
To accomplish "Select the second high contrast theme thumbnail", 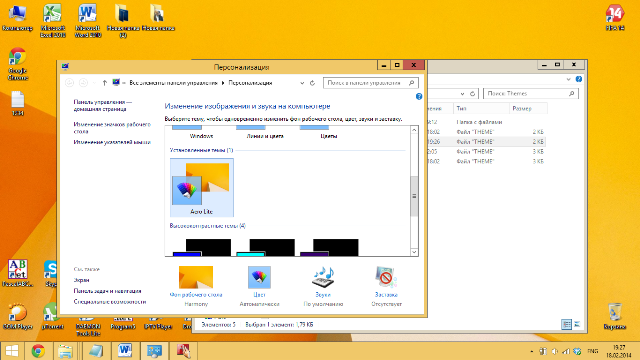I will click(x=265, y=247).
